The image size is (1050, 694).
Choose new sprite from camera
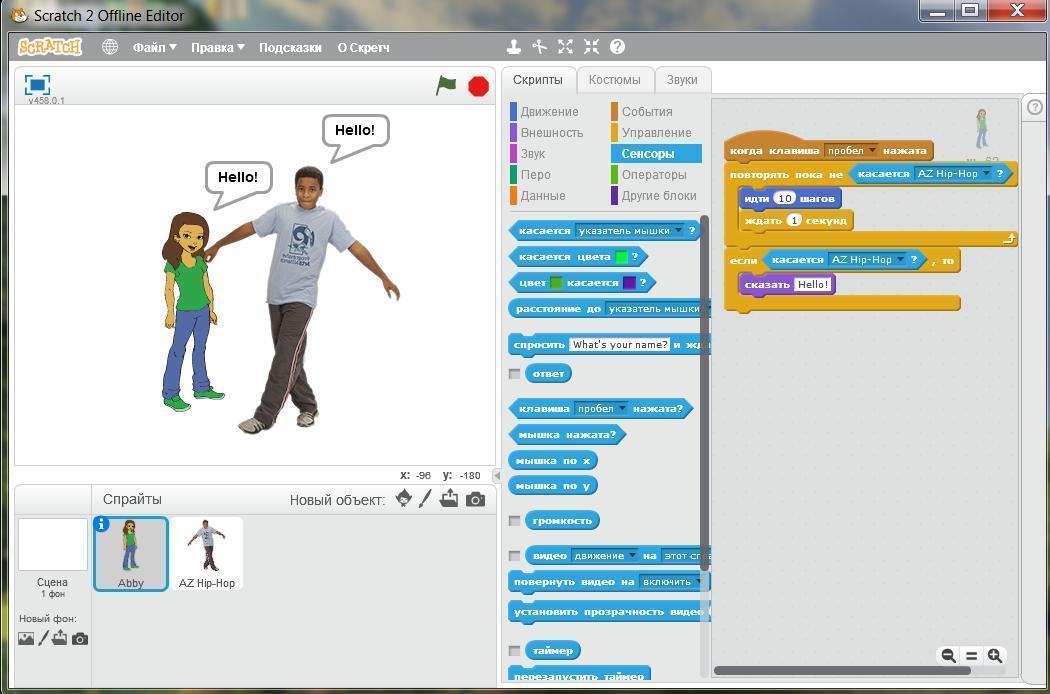coord(475,499)
